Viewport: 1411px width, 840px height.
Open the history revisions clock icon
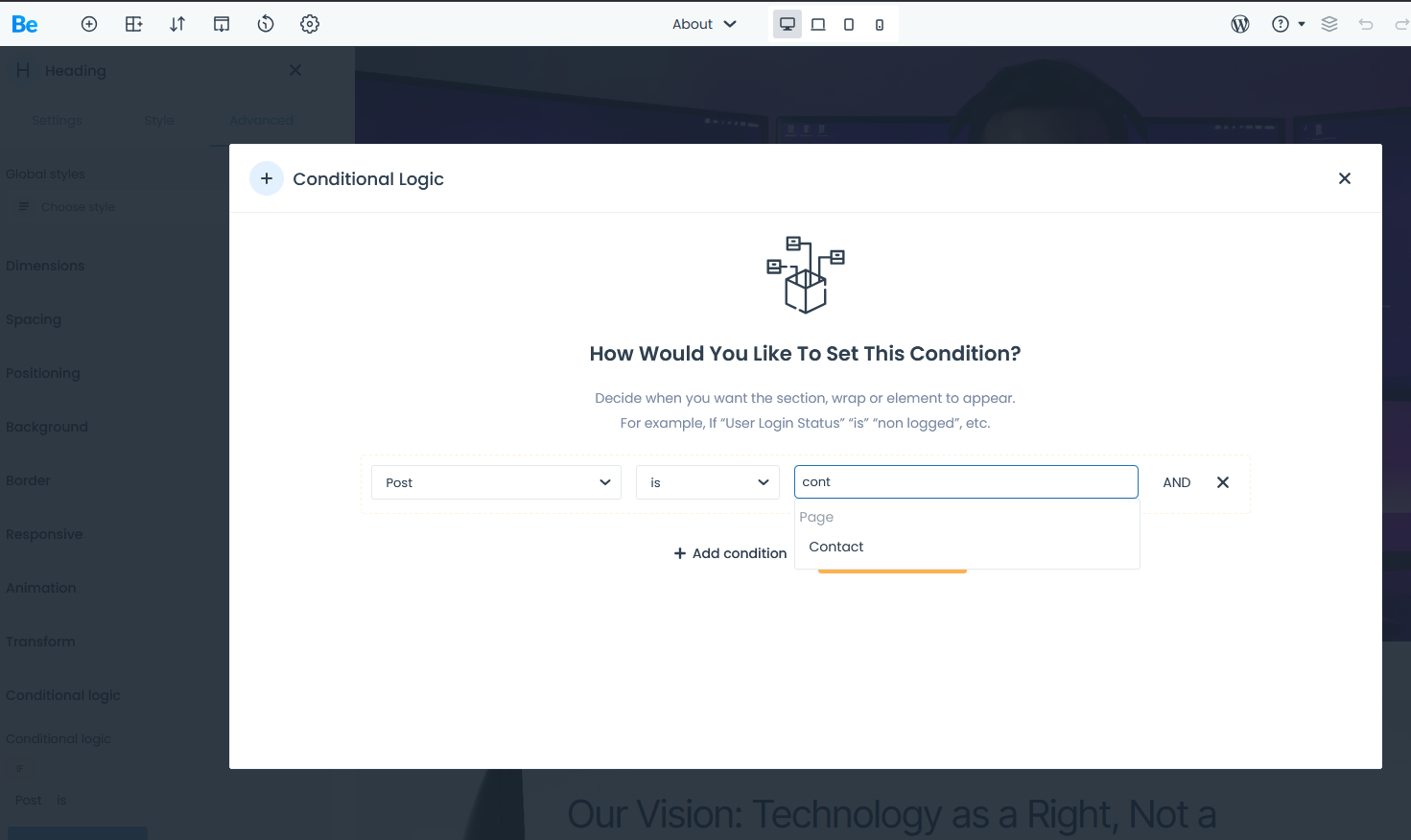point(266,24)
